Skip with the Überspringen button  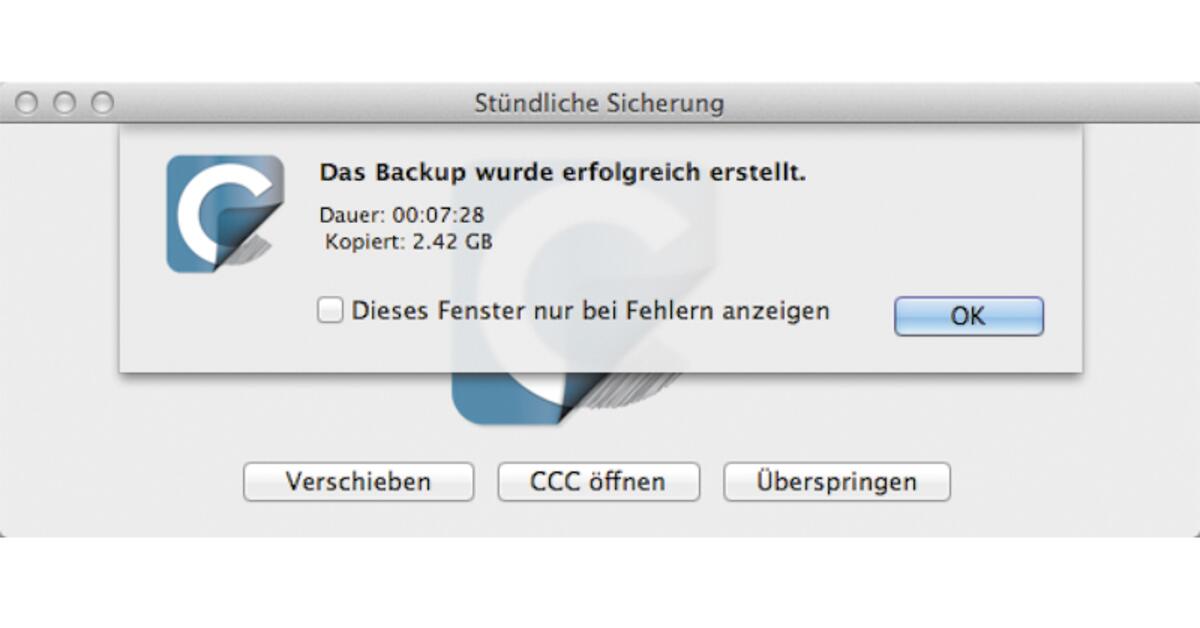(x=837, y=481)
